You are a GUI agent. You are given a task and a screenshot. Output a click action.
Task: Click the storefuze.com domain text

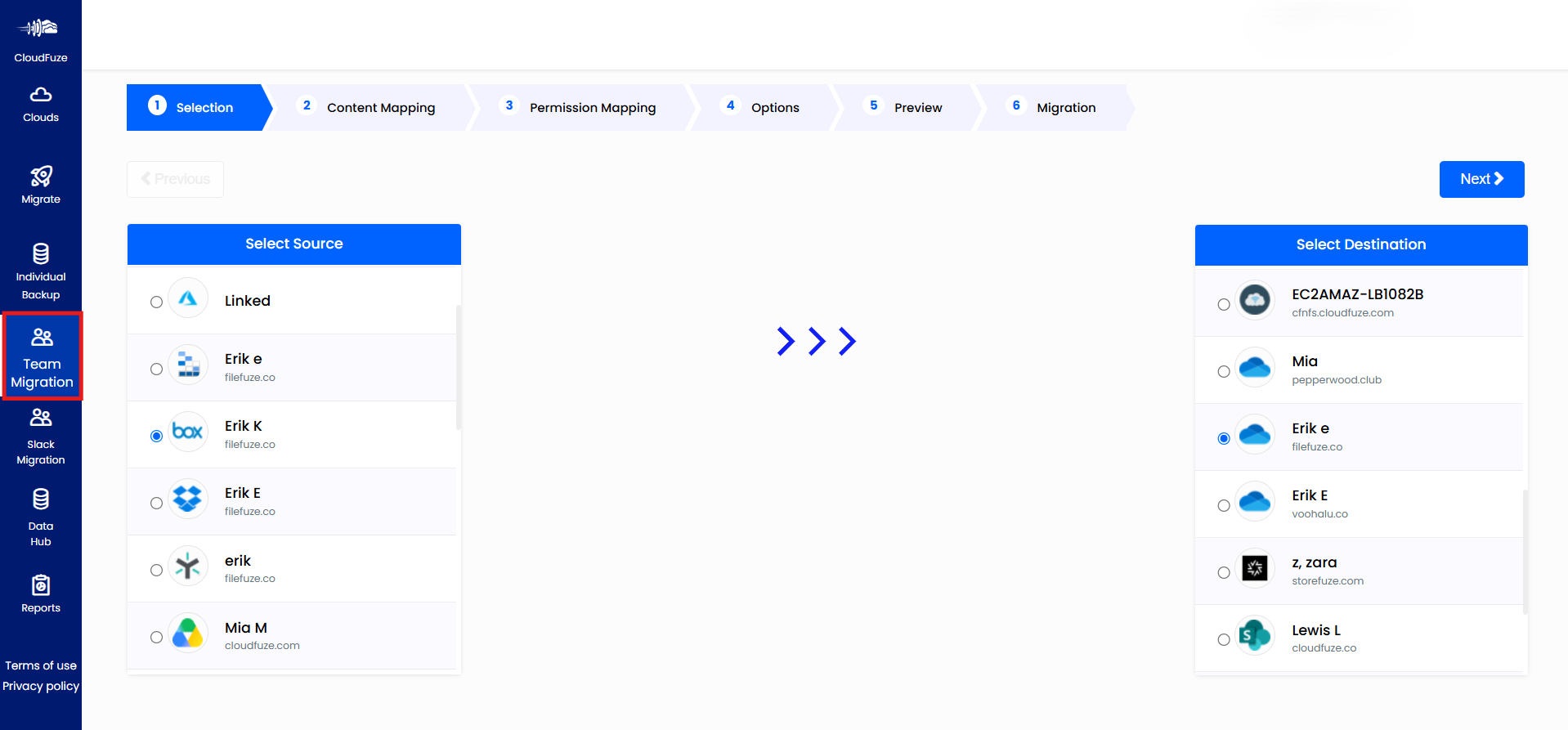point(1328,581)
